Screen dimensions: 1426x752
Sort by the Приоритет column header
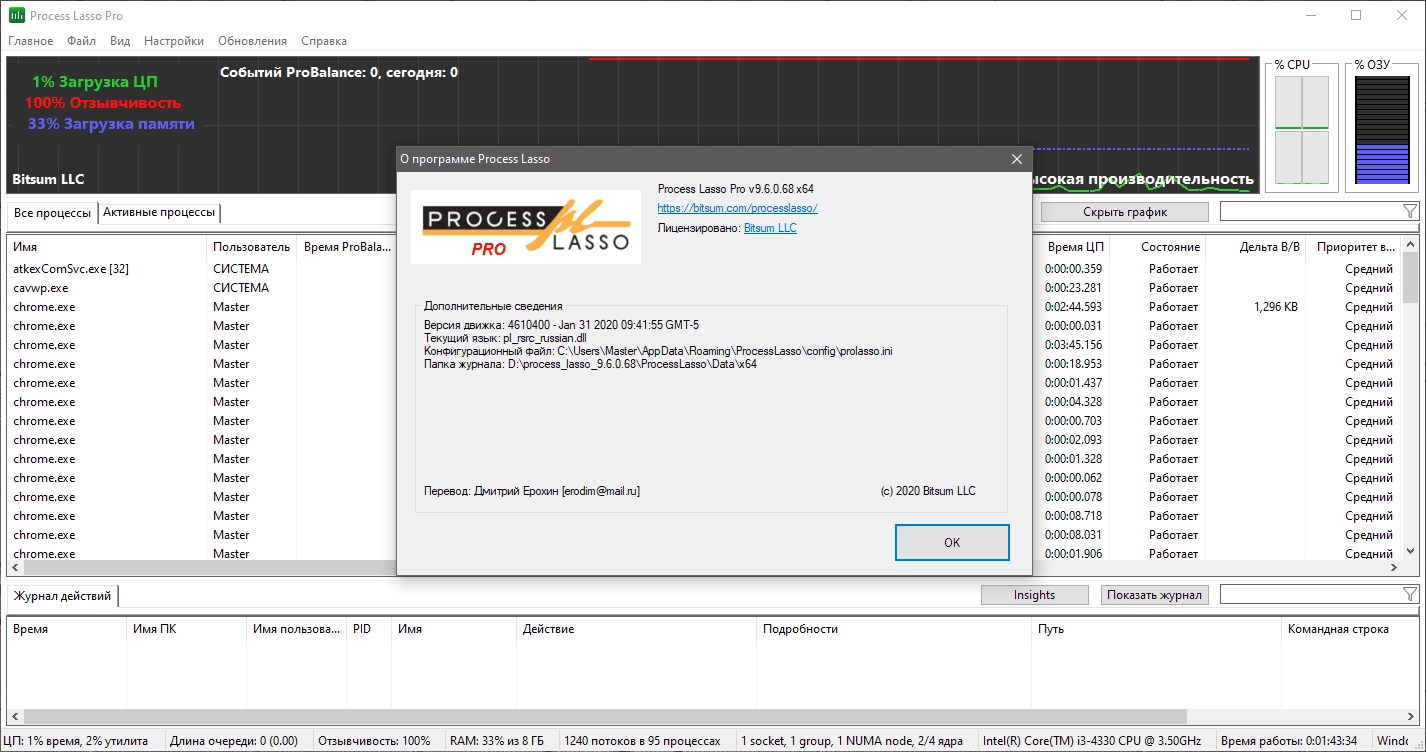pyautogui.click(x=1353, y=247)
